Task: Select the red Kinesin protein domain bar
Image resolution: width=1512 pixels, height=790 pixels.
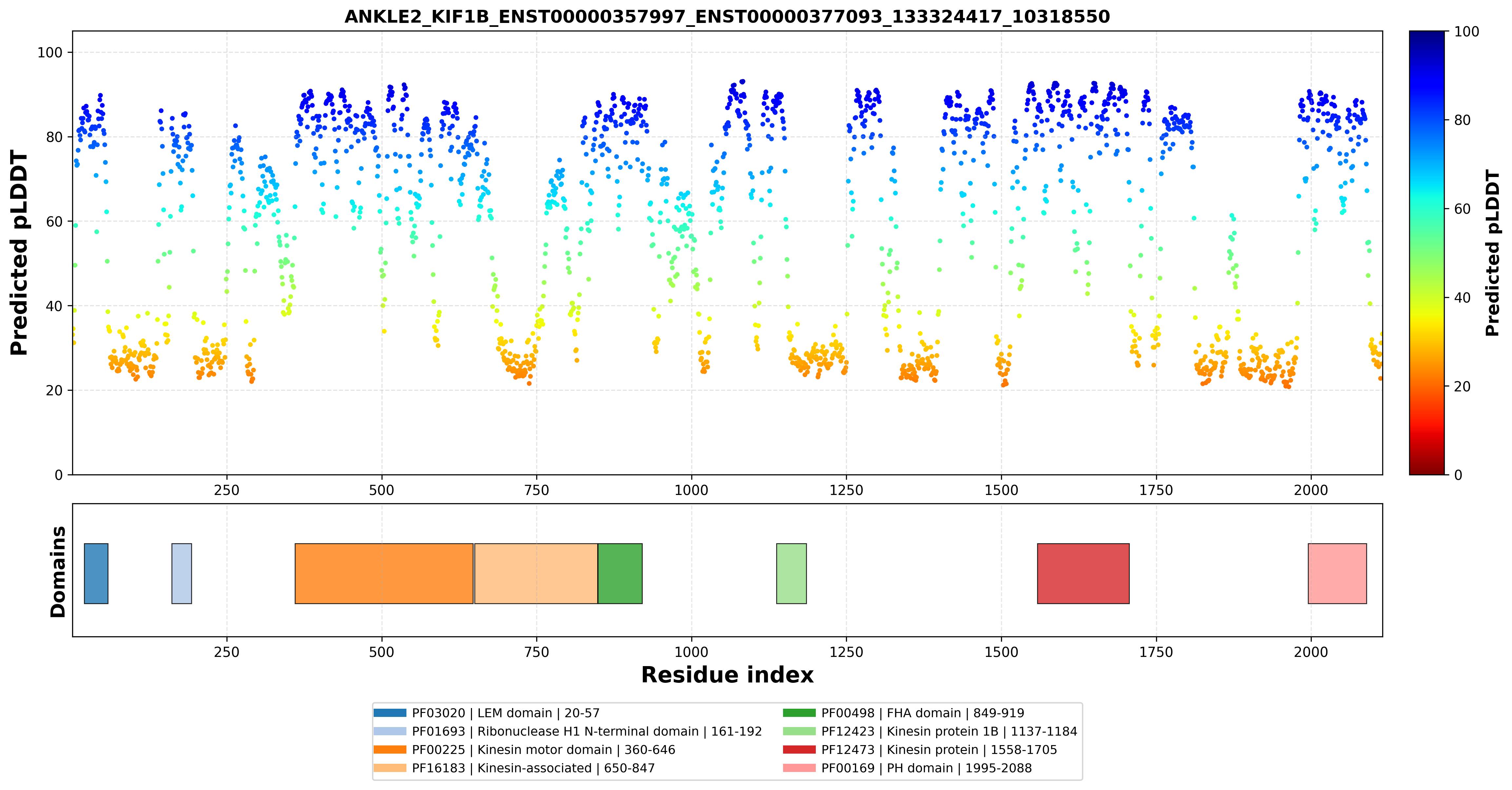Action: click(x=1083, y=573)
